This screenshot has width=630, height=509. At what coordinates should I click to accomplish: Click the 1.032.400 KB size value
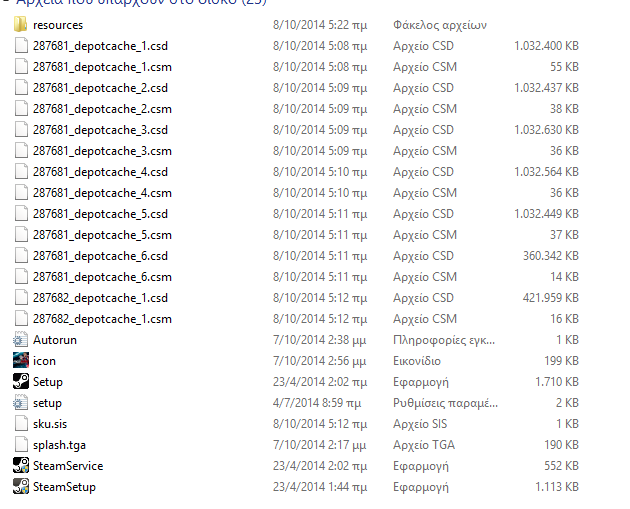[546, 46]
